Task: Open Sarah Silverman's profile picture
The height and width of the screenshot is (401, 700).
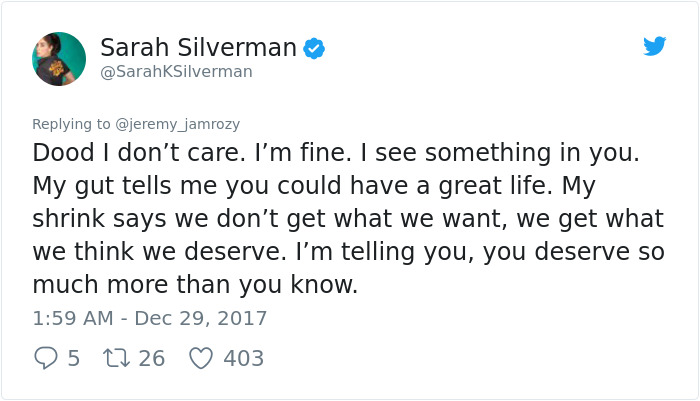Action: [x=59, y=59]
